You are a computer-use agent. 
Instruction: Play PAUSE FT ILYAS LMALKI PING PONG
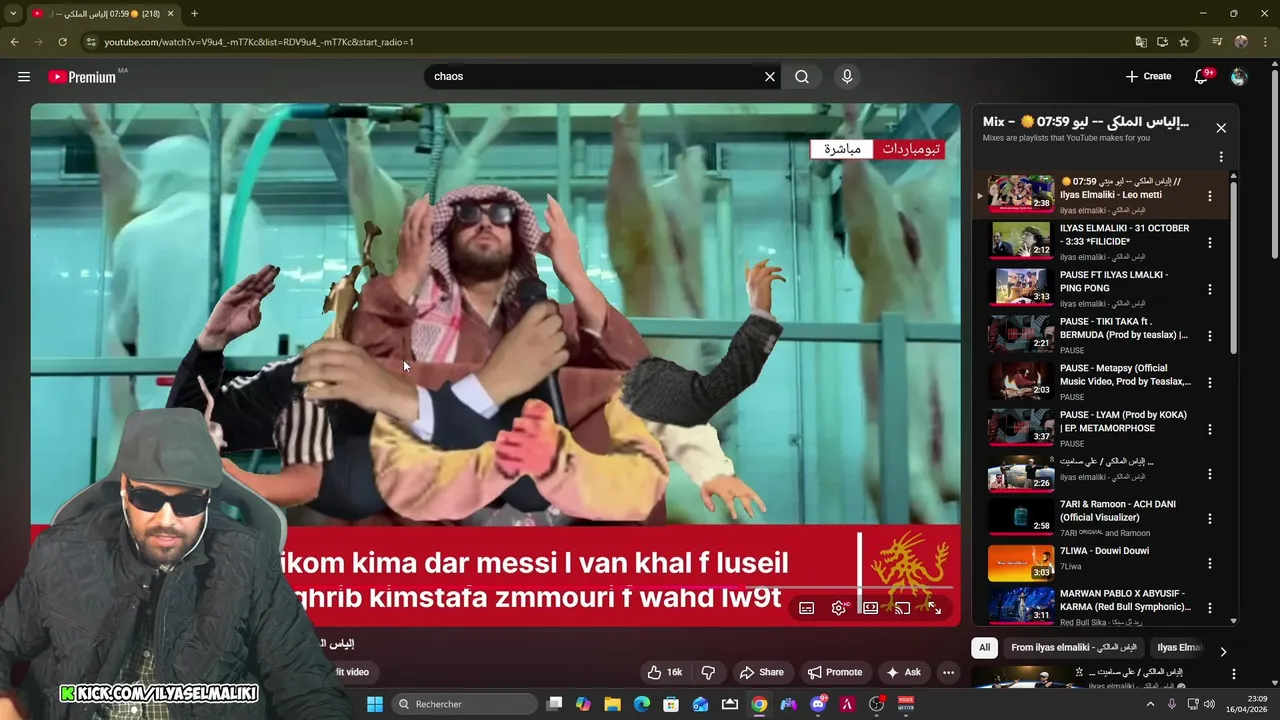click(1021, 287)
